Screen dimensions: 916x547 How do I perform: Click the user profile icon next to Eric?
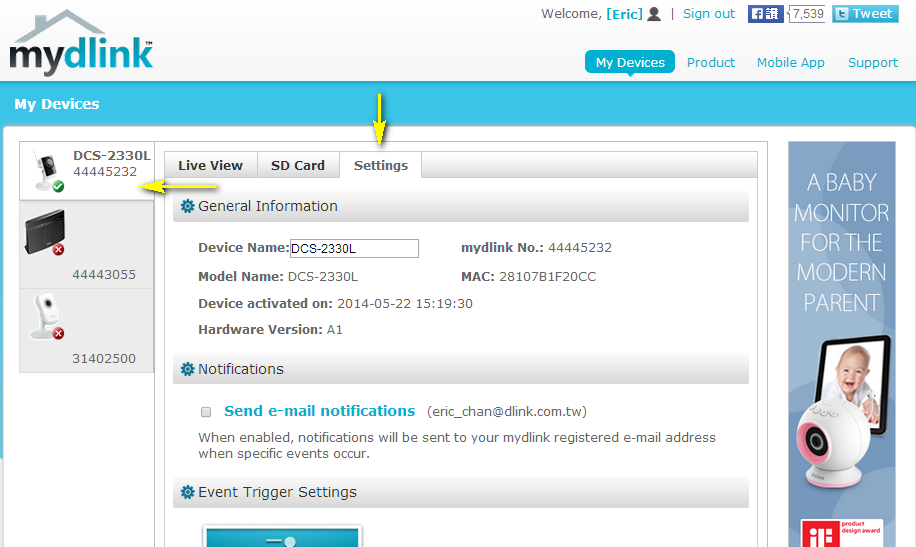654,14
